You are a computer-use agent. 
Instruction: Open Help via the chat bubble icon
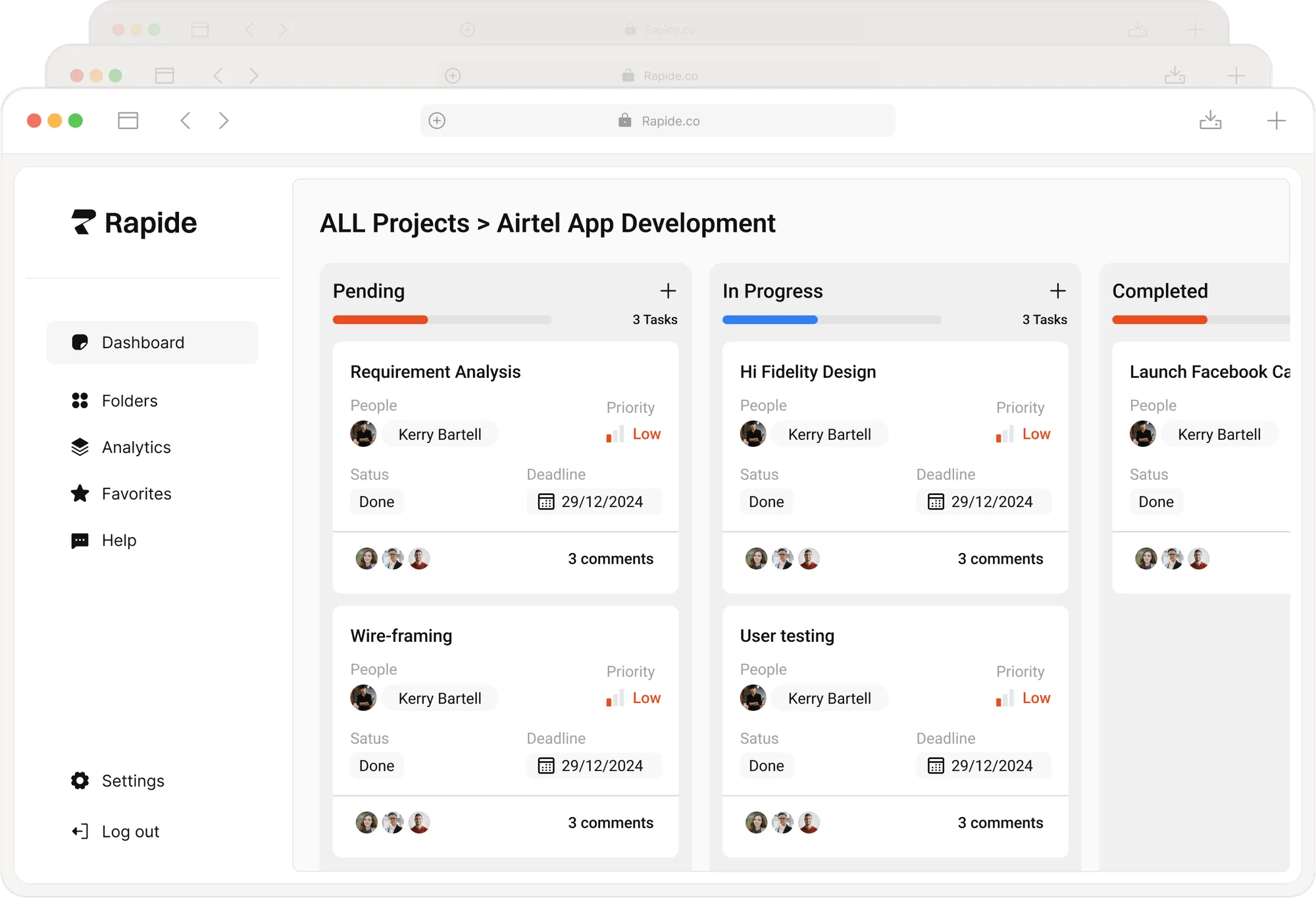(x=79, y=540)
